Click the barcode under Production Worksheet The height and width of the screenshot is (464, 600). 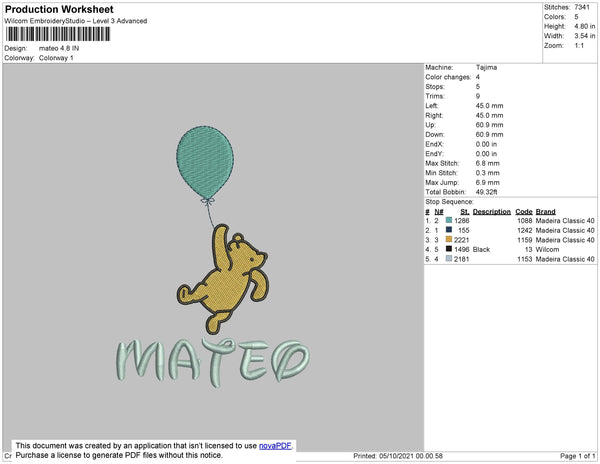(x=58, y=34)
